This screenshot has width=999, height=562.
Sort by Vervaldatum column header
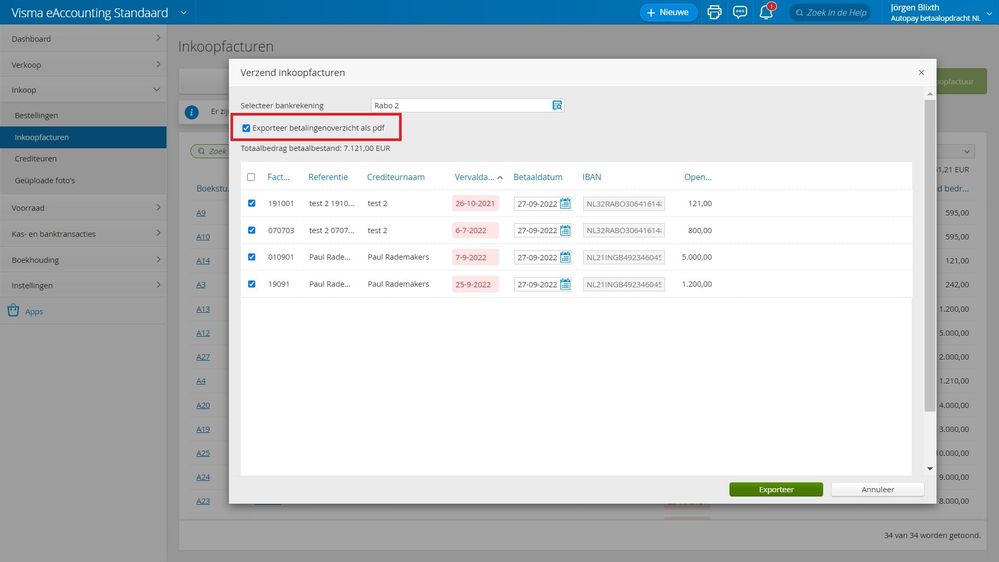click(475, 177)
